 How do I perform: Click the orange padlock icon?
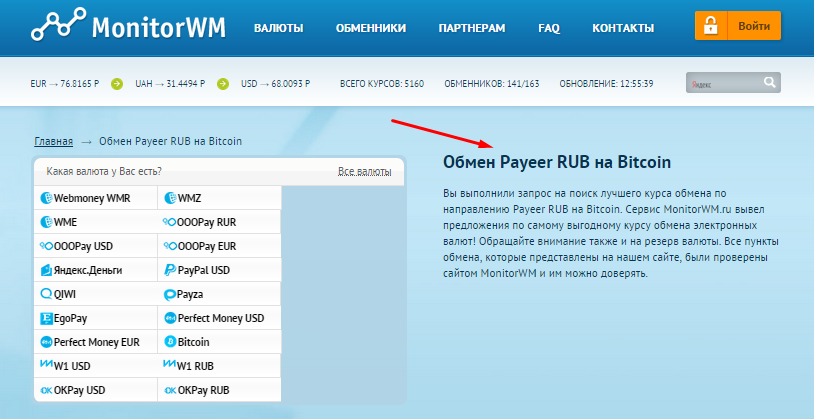click(711, 26)
